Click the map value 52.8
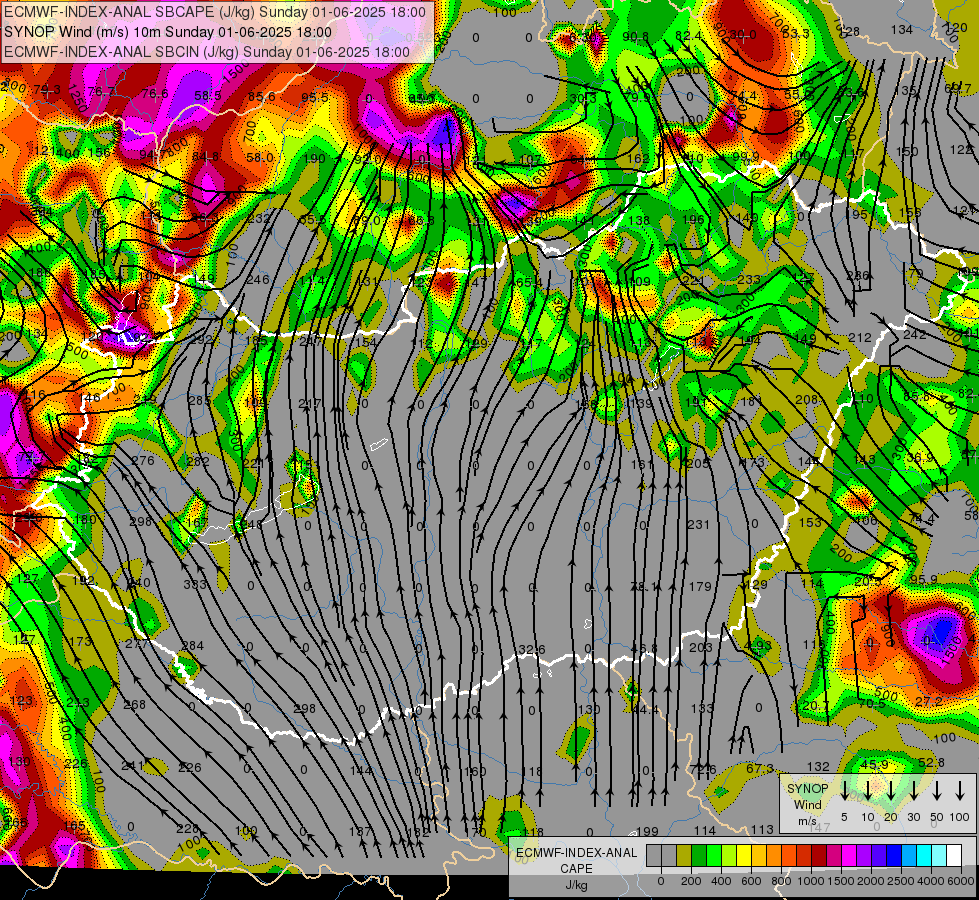The width and height of the screenshot is (979, 900). point(932,763)
